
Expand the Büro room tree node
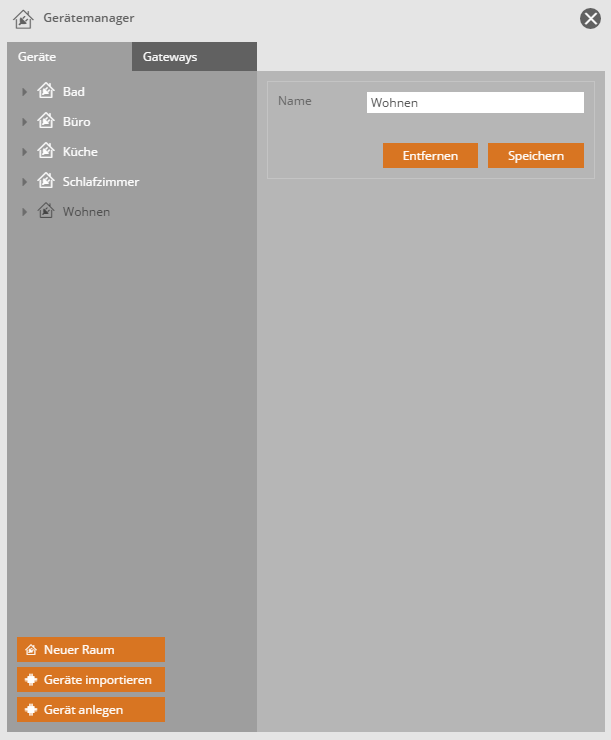pyautogui.click(x=25, y=122)
